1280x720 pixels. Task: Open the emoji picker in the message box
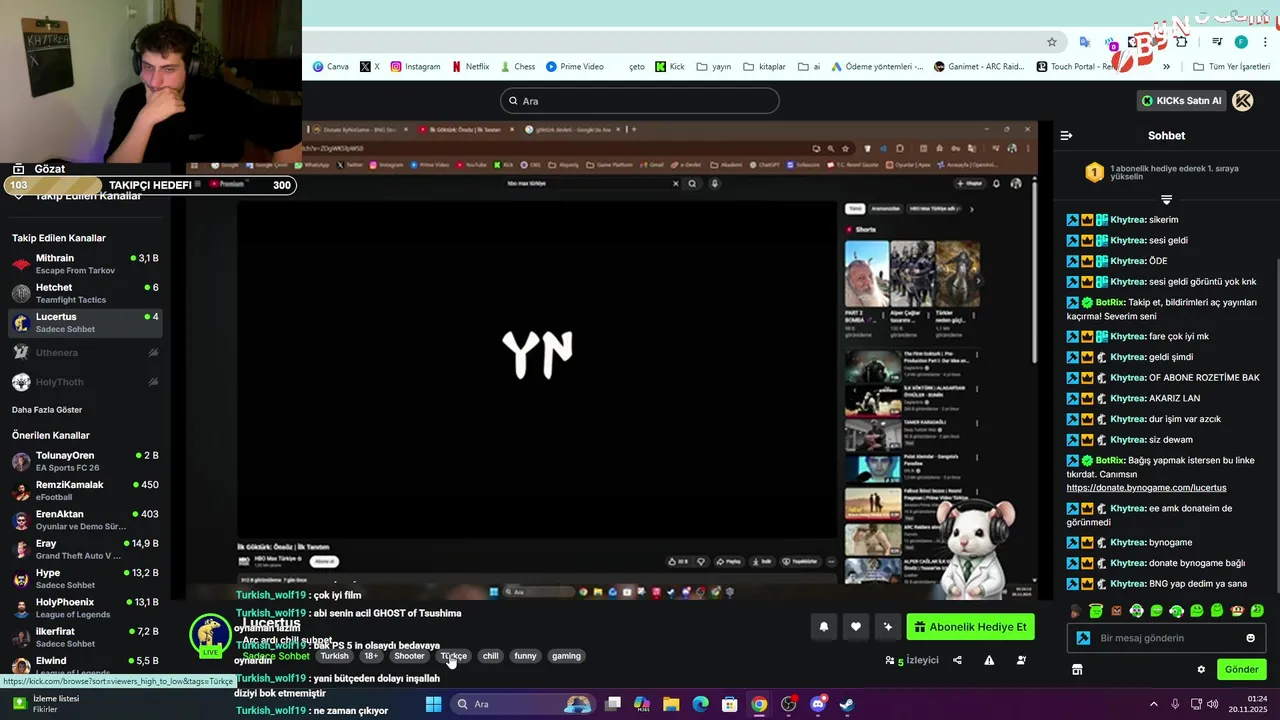tap(1250, 638)
